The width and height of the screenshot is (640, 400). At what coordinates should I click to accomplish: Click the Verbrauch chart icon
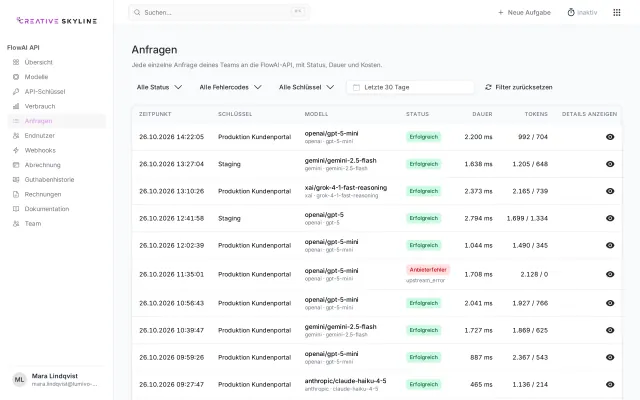[x=16, y=106]
